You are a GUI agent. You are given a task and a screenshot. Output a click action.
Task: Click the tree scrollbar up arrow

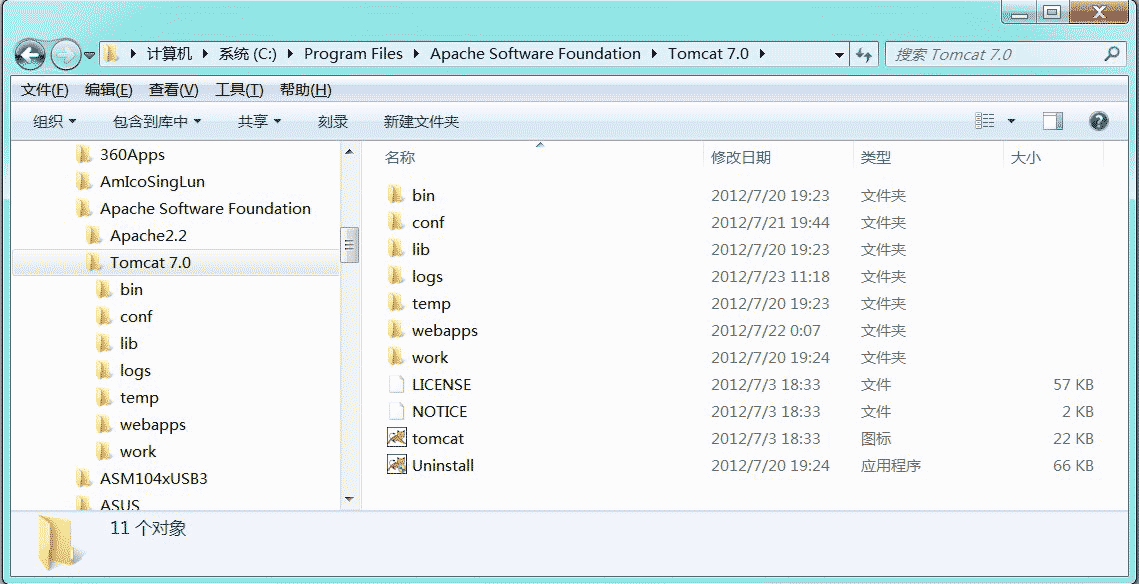click(x=349, y=151)
